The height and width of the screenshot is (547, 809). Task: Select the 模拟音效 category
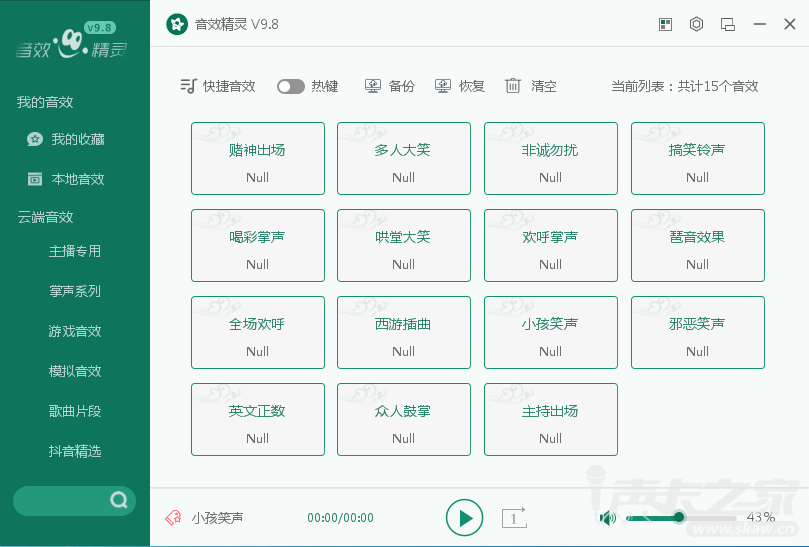coord(75,371)
